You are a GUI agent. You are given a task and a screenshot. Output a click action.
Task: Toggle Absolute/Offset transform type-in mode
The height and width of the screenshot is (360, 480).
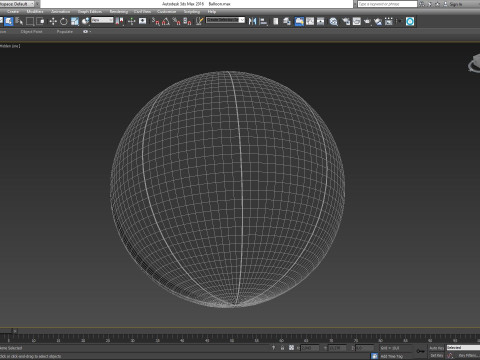[x=291, y=348]
